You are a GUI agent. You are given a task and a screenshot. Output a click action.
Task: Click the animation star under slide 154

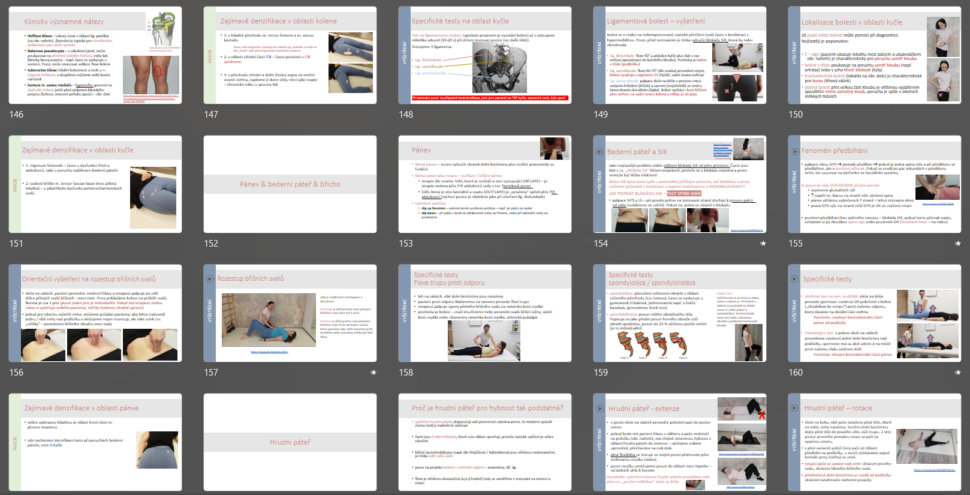click(764, 243)
